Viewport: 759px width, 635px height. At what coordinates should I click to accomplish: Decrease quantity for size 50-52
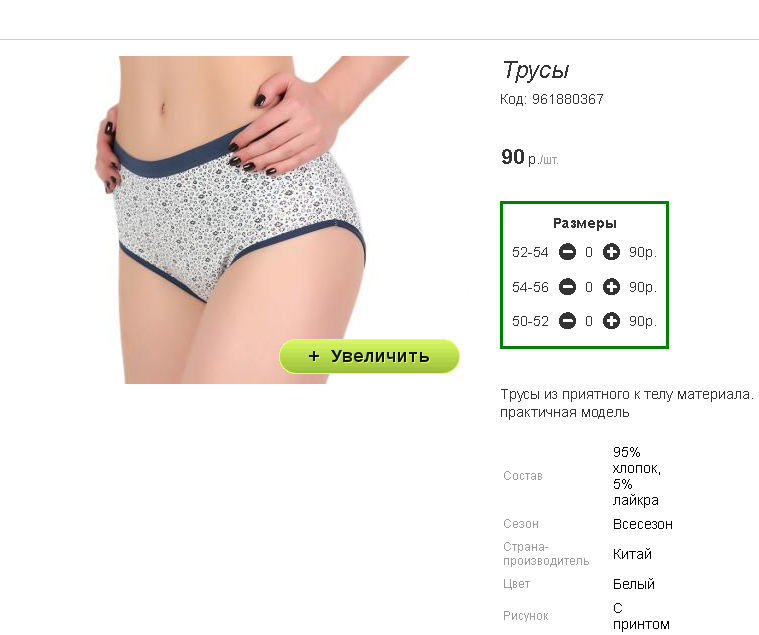567,321
